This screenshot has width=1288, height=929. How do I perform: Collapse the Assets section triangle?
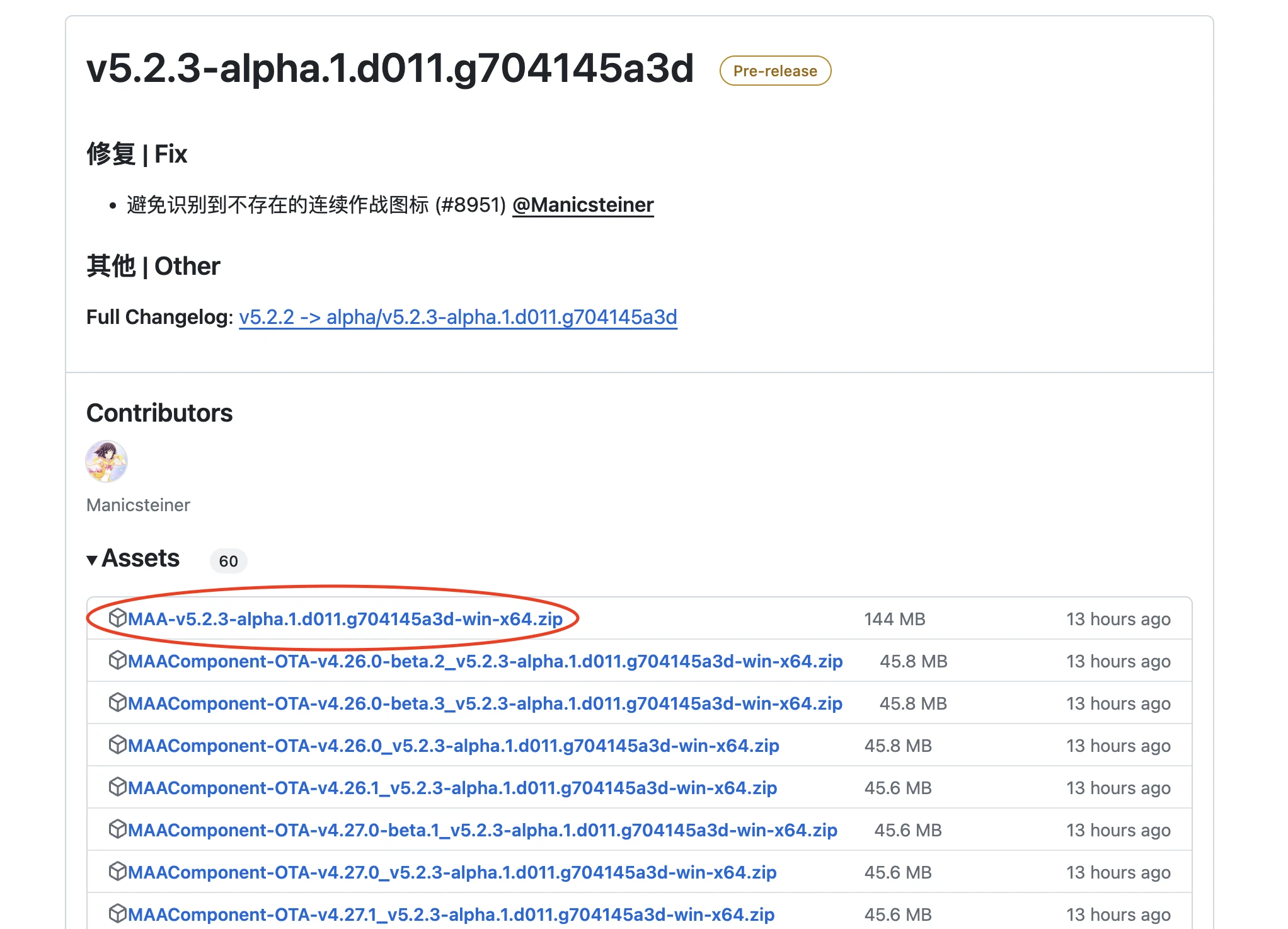pos(92,560)
